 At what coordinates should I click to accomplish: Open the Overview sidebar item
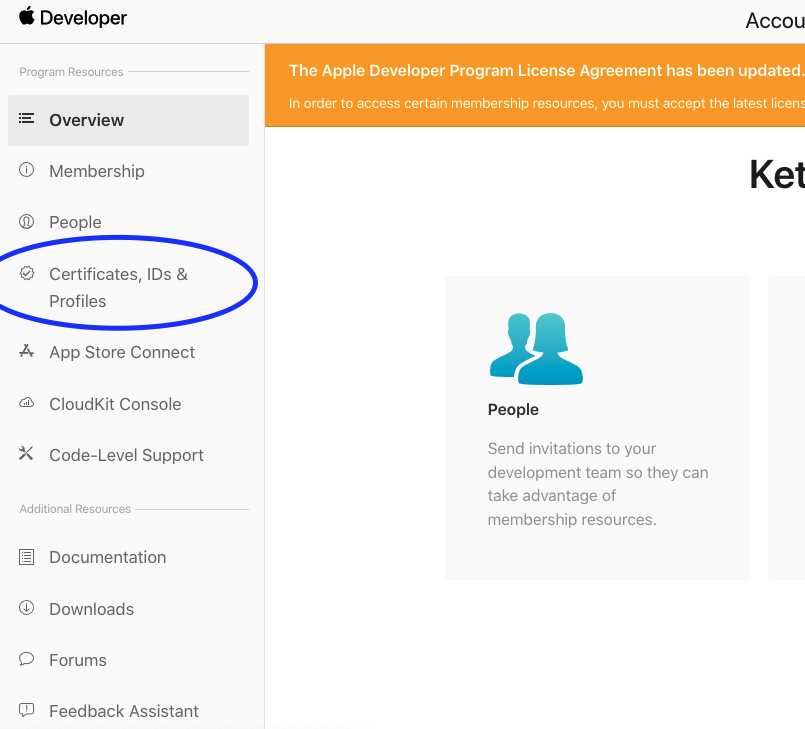tap(128, 120)
